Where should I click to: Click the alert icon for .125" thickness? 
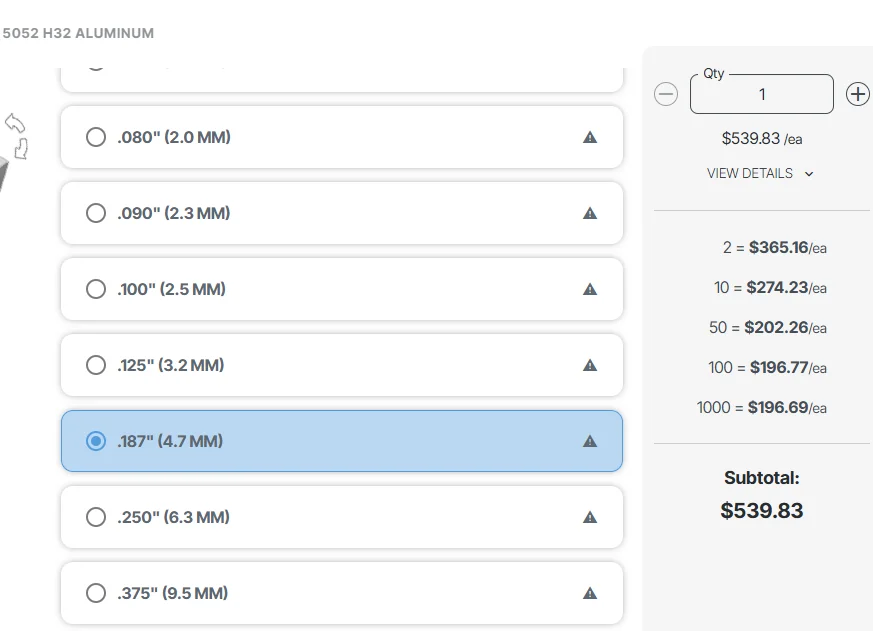tap(590, 365)
